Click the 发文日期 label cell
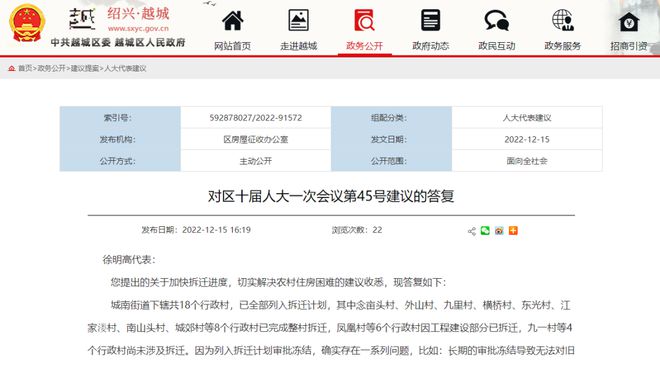The image size is (660, 368). click(391, 139)
